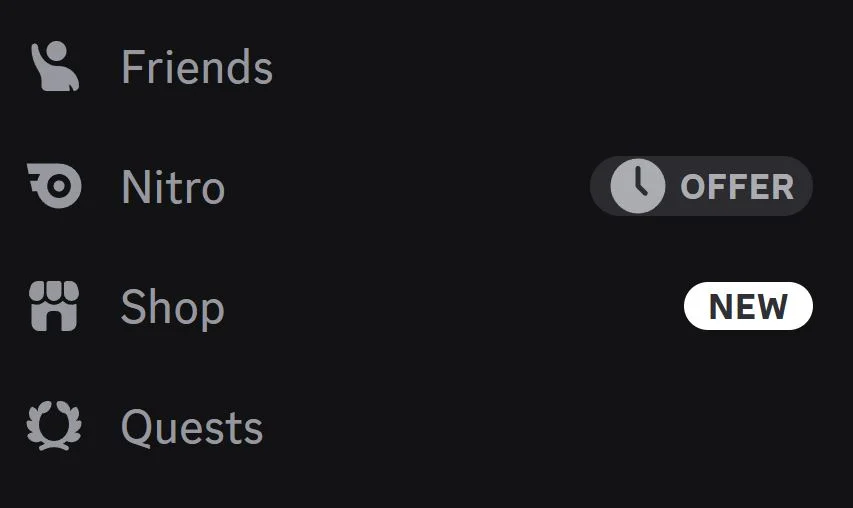Click the clock icon in the Nitro badge
The image size is (853, 508).
(637, 187)
